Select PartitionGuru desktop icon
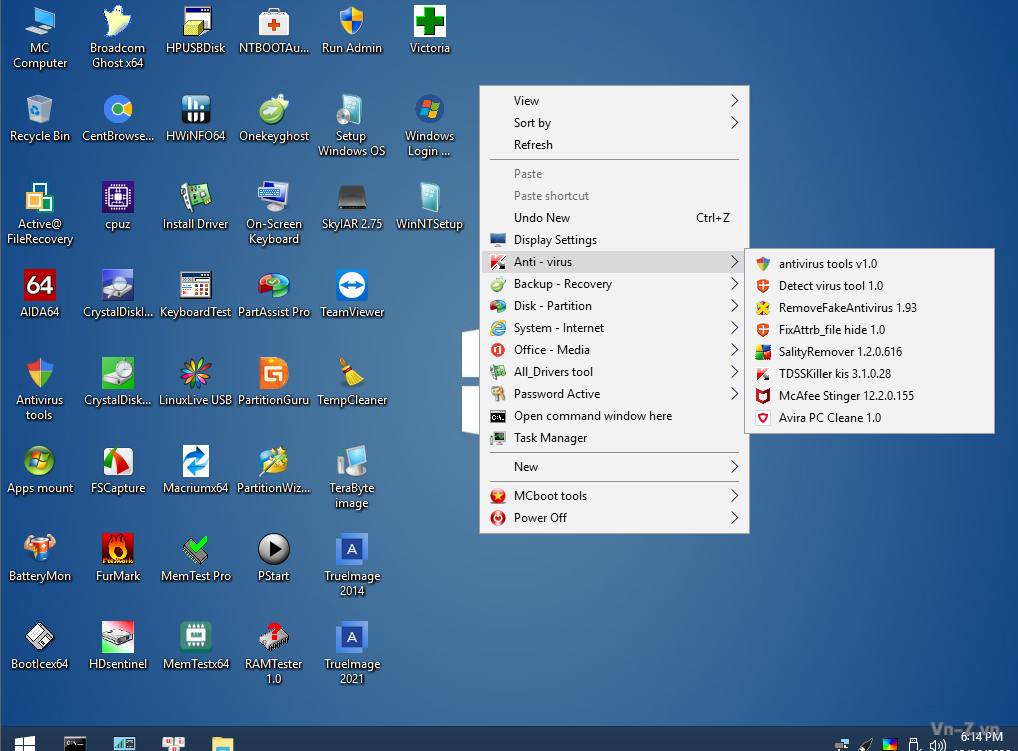Viewport: 1018px width, 751px height. [273, 382]
